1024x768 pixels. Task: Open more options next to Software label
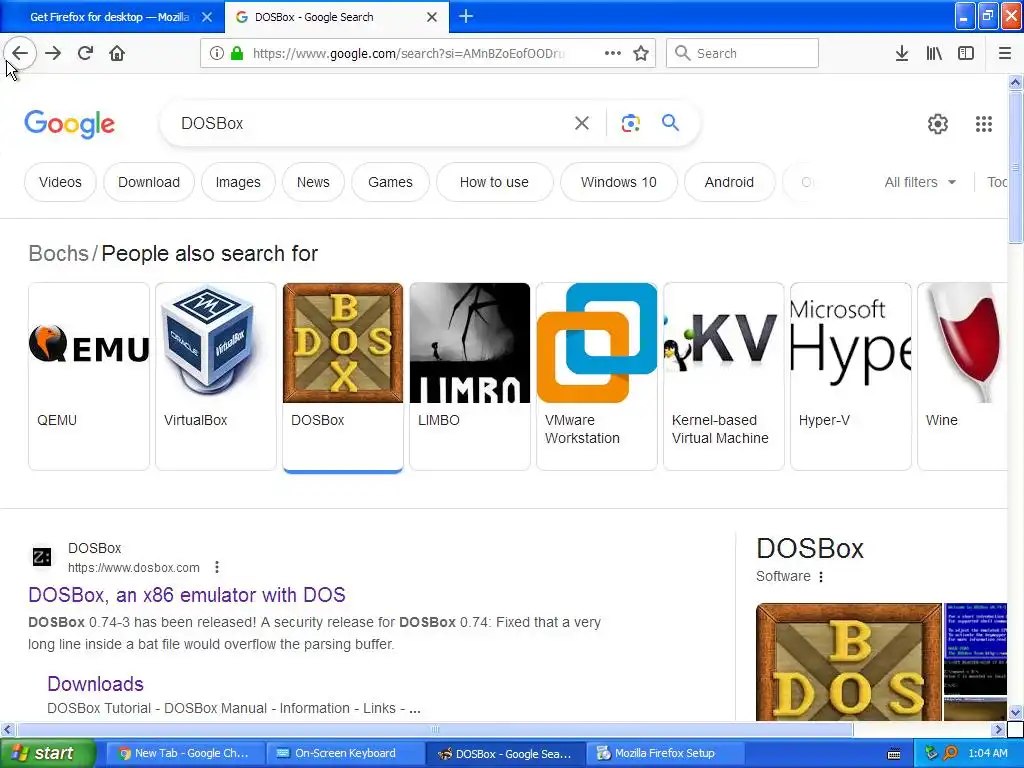821,577
